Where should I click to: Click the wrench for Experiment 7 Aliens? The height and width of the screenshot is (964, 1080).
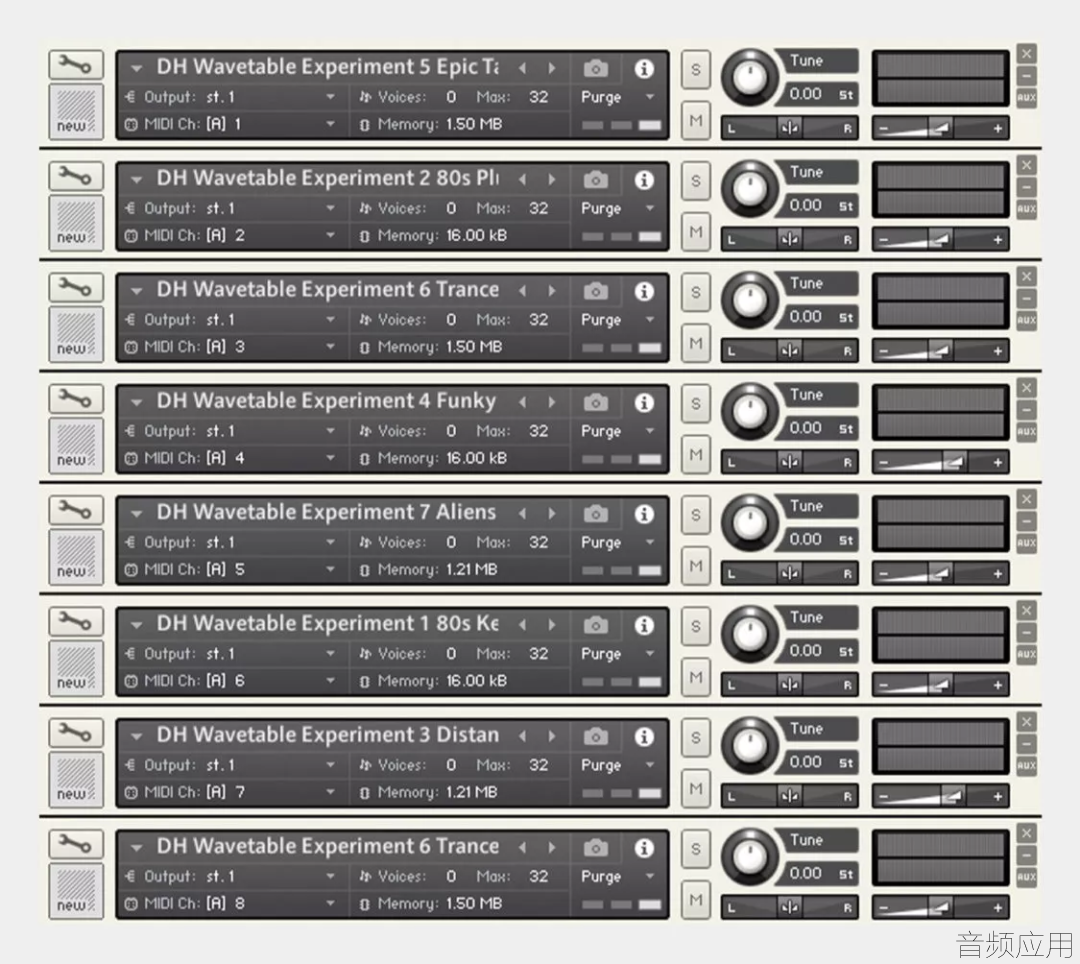click(76, 511)
